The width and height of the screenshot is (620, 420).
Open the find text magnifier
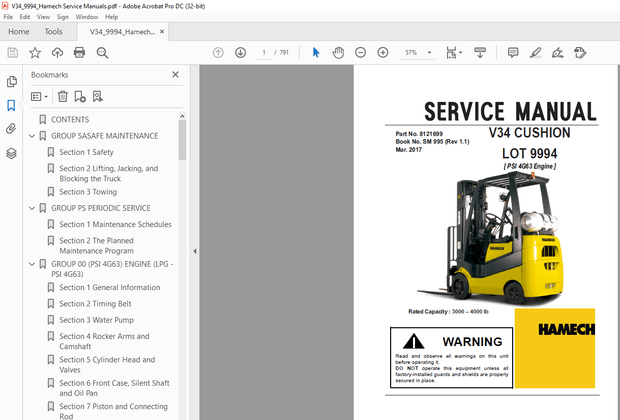102,53
